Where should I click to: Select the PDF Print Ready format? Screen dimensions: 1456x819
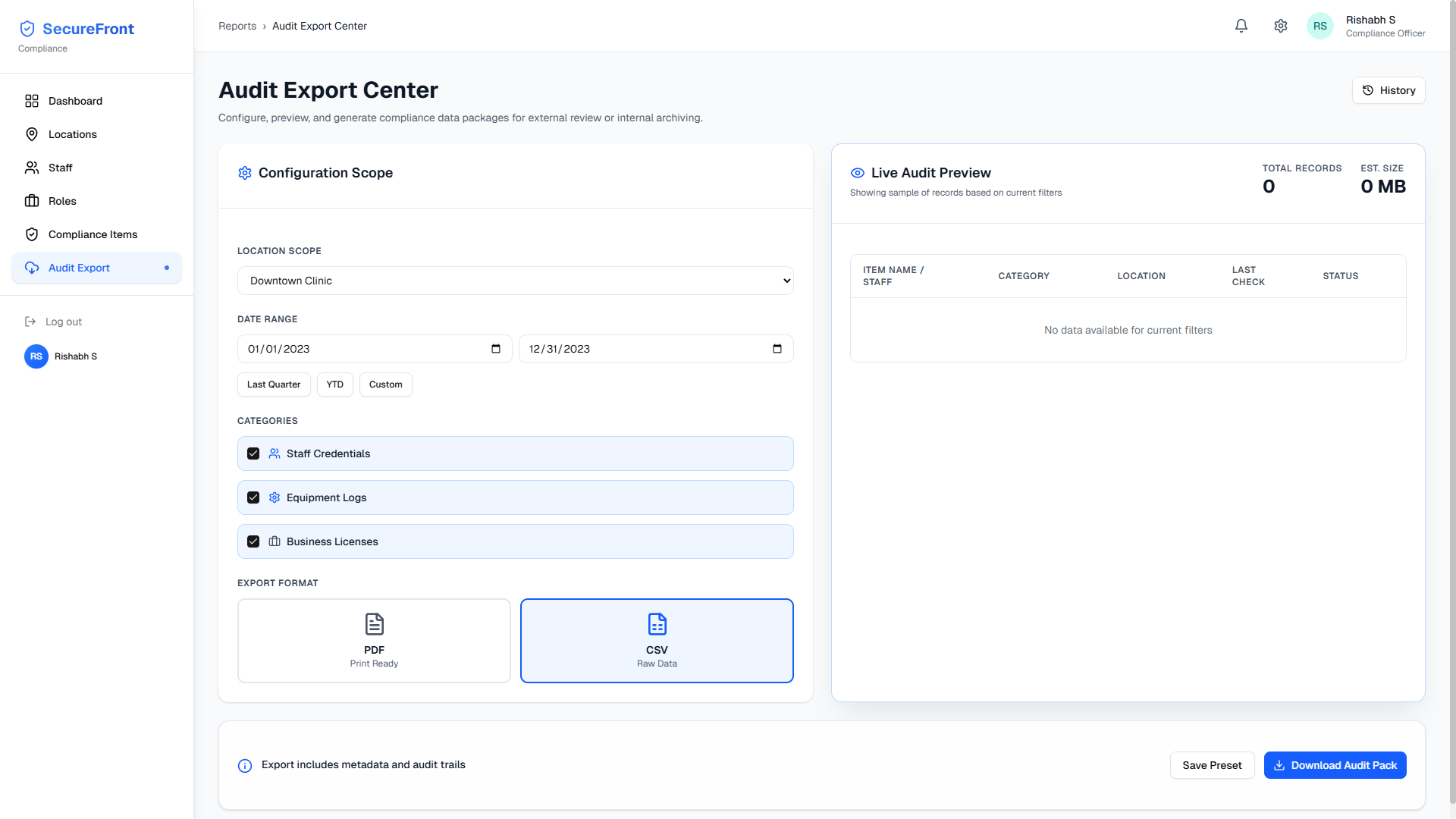tap(374, 641)
